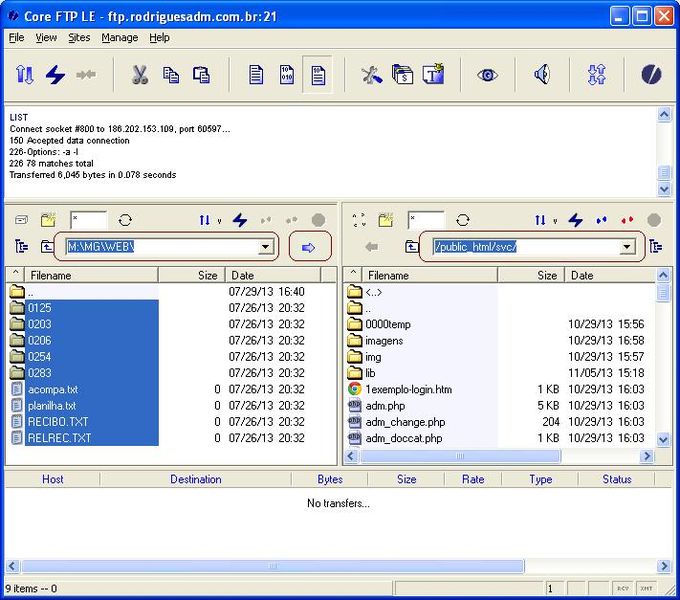This screenshot has height=600, width=680.
Task: Select the adm_change.php remote file
Action: click(405, 422)
